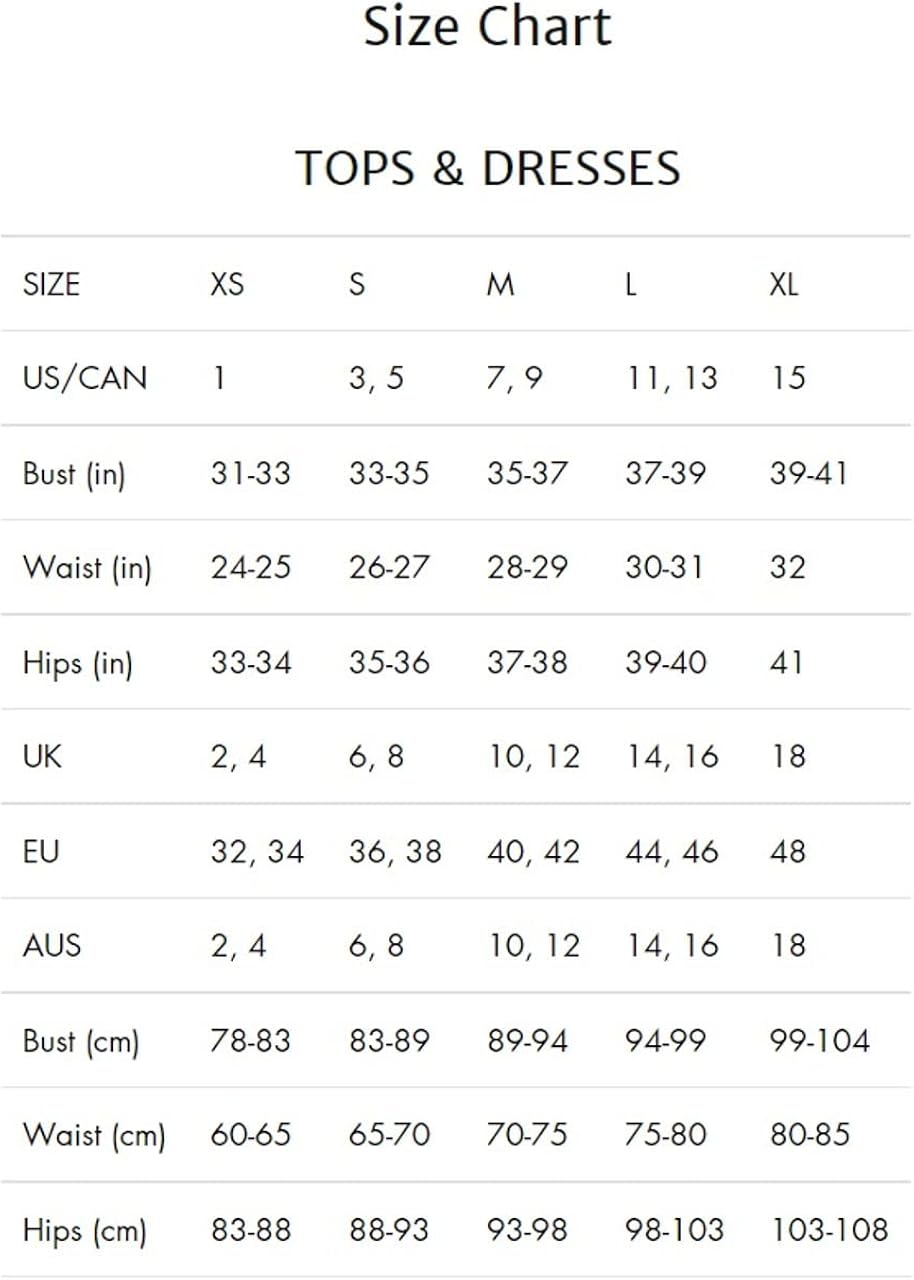This screenshot has height=1280, width=914.
Task: Select UK size value 10, 12
Action: point(533,757)
